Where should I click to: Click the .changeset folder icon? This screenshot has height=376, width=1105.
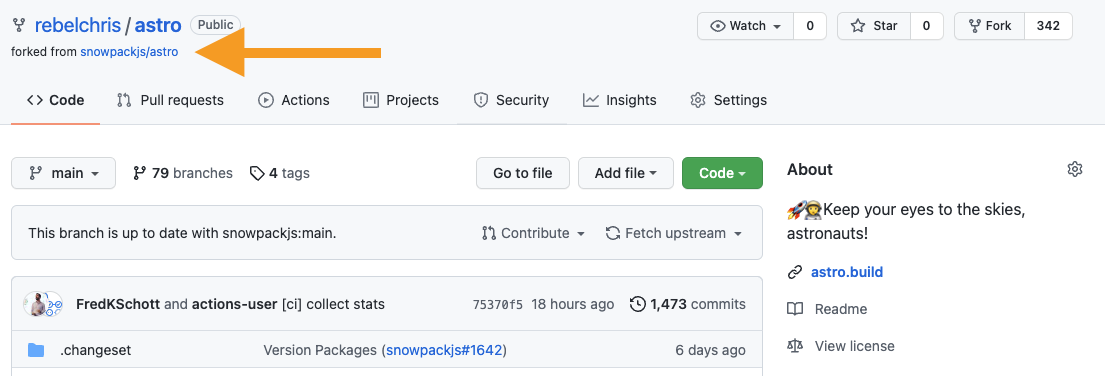coord(36,350)
